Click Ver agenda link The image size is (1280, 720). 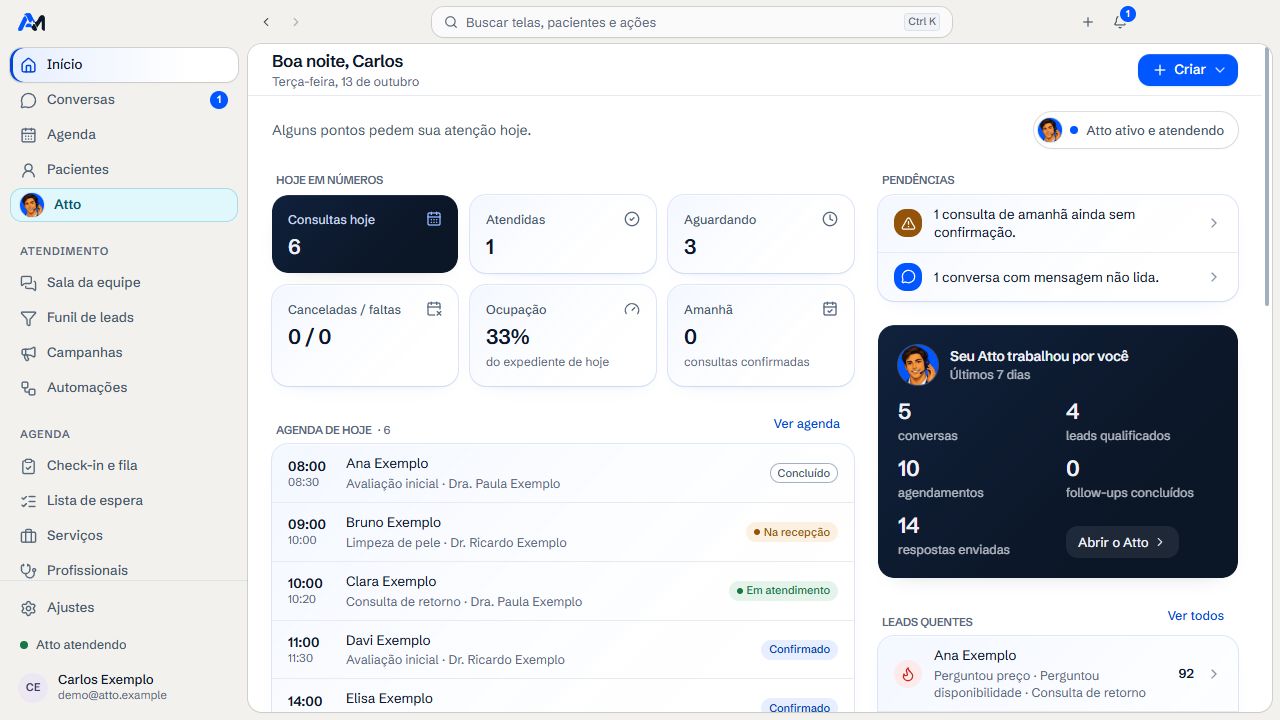[x=806, y=423]
